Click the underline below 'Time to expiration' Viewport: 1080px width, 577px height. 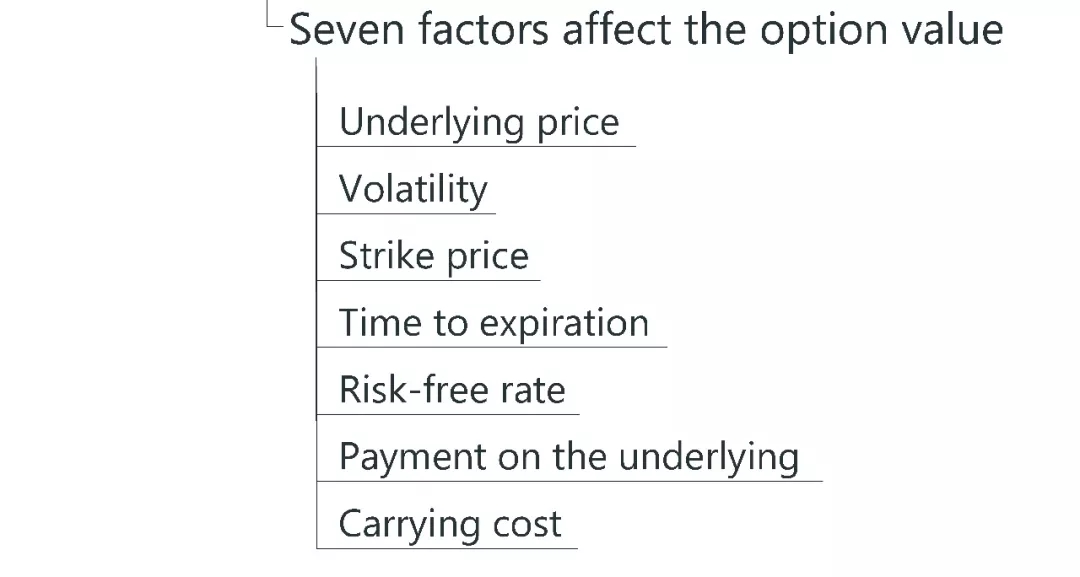(x=491, y=347)
